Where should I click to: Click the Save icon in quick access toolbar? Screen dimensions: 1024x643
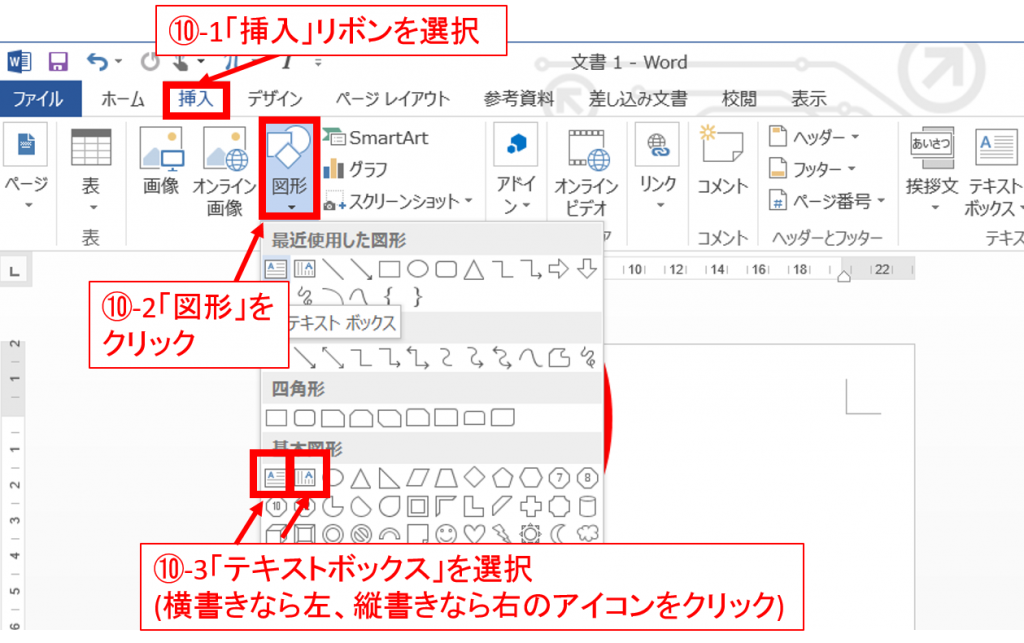(x=58, y=62)
